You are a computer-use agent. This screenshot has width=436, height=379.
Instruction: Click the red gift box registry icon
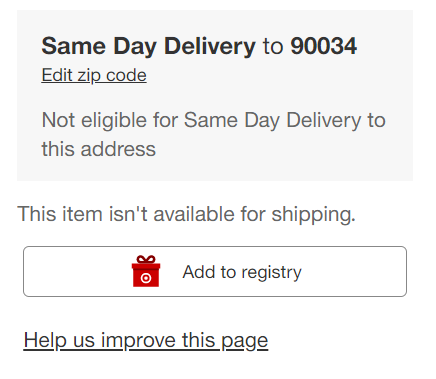tap(146, 271)
